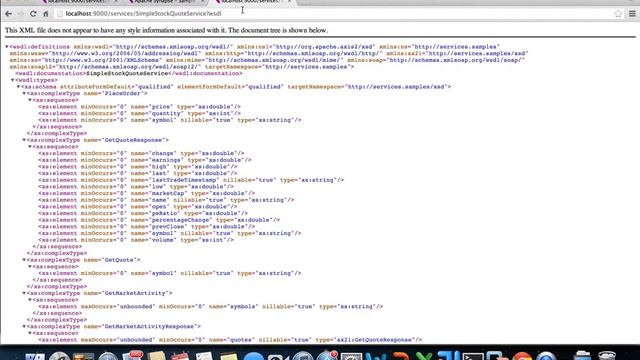Collapse the xs:sequence under GetMarketActivity

tap(29, 300)
